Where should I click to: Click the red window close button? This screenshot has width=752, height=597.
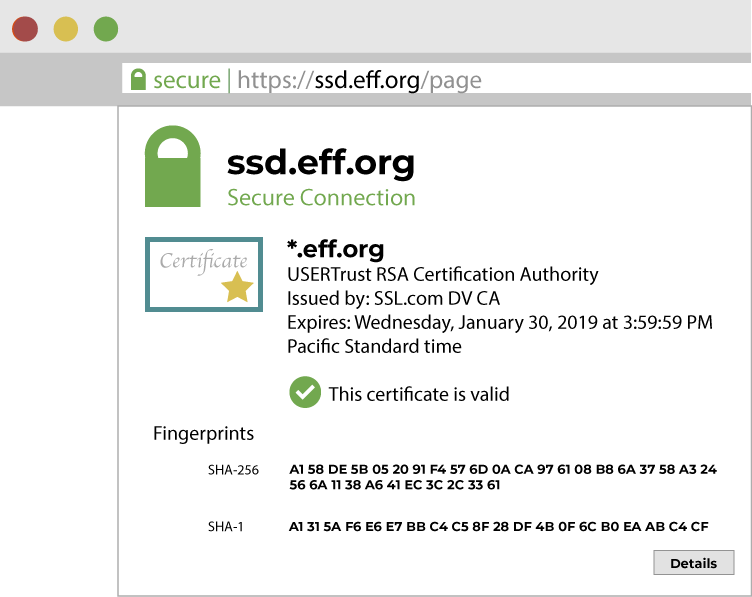[25, 29]
